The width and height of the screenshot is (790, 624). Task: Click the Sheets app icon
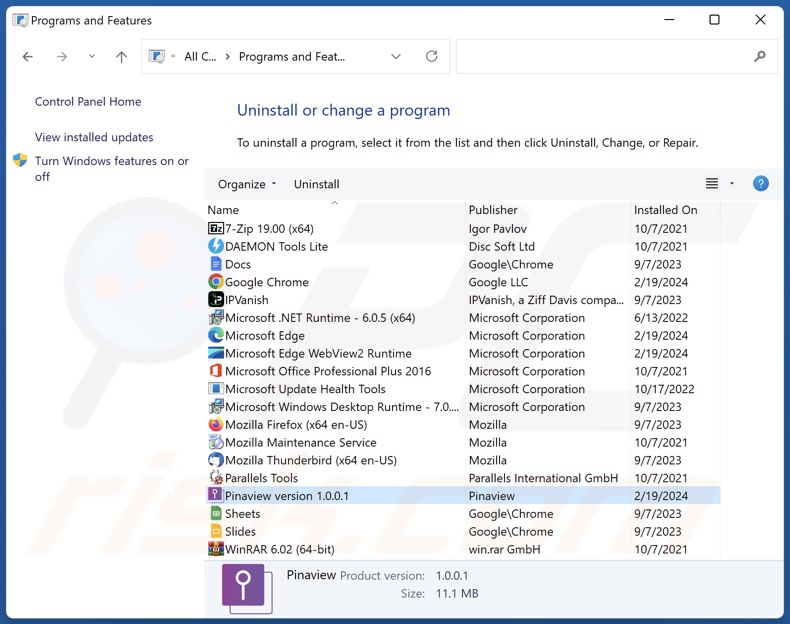[x=216, y=514]
